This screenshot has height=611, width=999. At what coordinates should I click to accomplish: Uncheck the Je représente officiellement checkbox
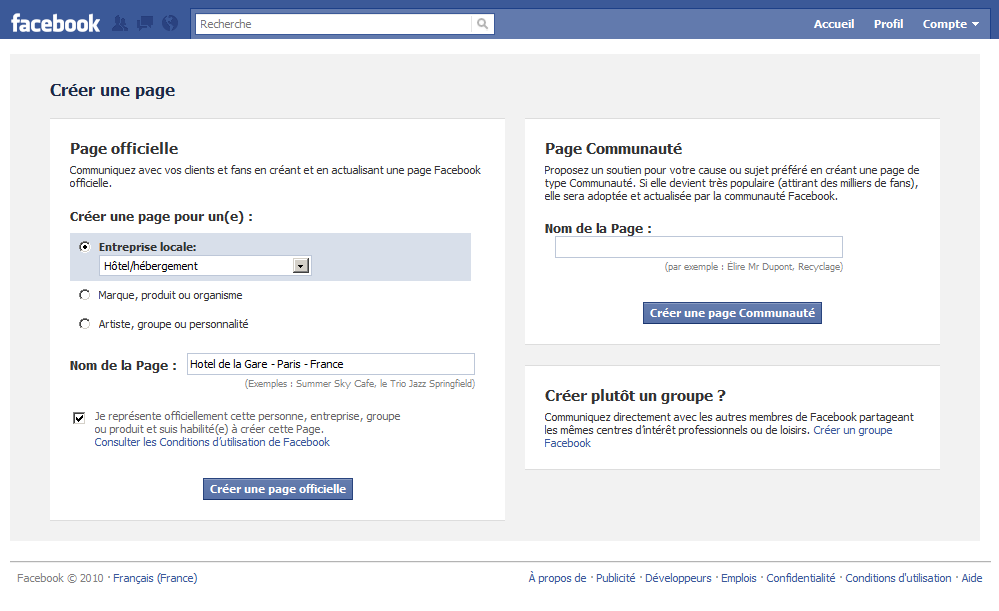79,418
